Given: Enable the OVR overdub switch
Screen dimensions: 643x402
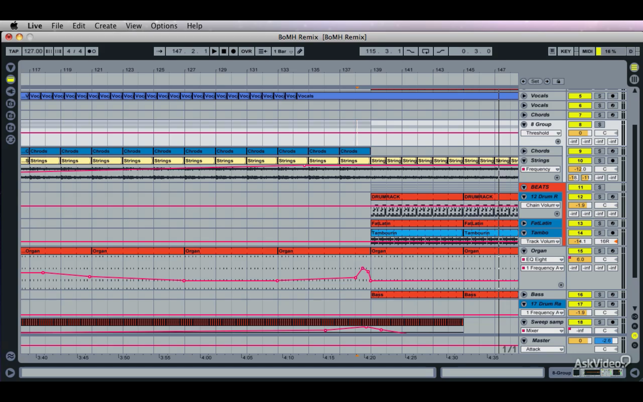Looking at the screenshot, I should (x=246, y=51).
